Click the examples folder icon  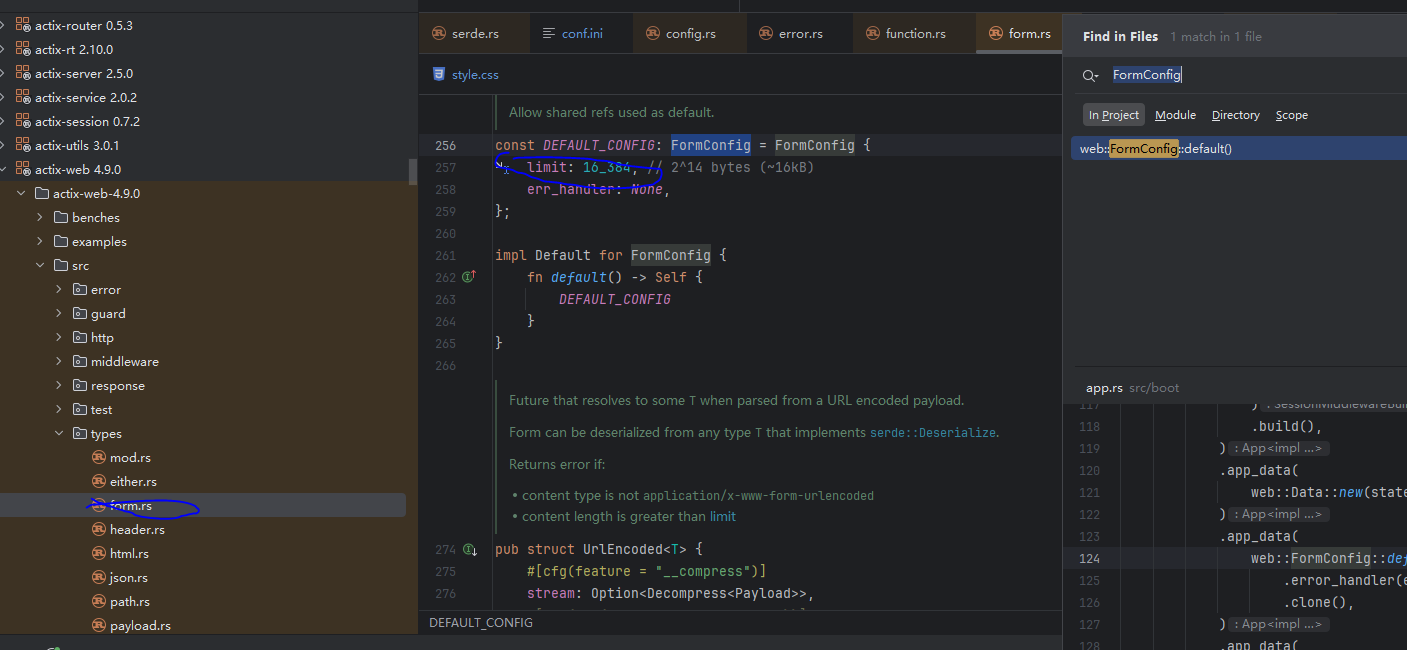click(x=61, y=241)
